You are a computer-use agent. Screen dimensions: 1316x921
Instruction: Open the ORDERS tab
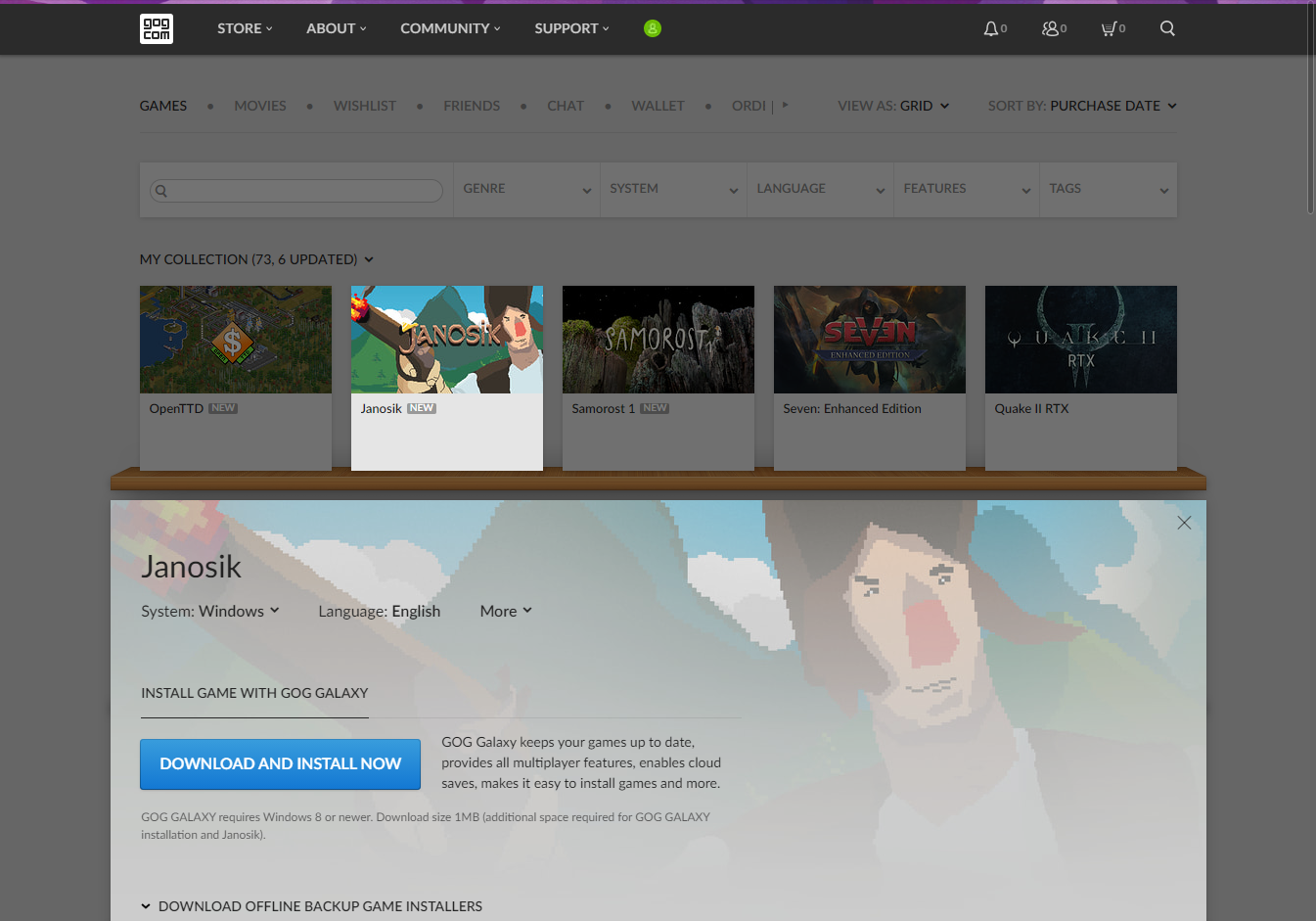click(x=749, y=106)
